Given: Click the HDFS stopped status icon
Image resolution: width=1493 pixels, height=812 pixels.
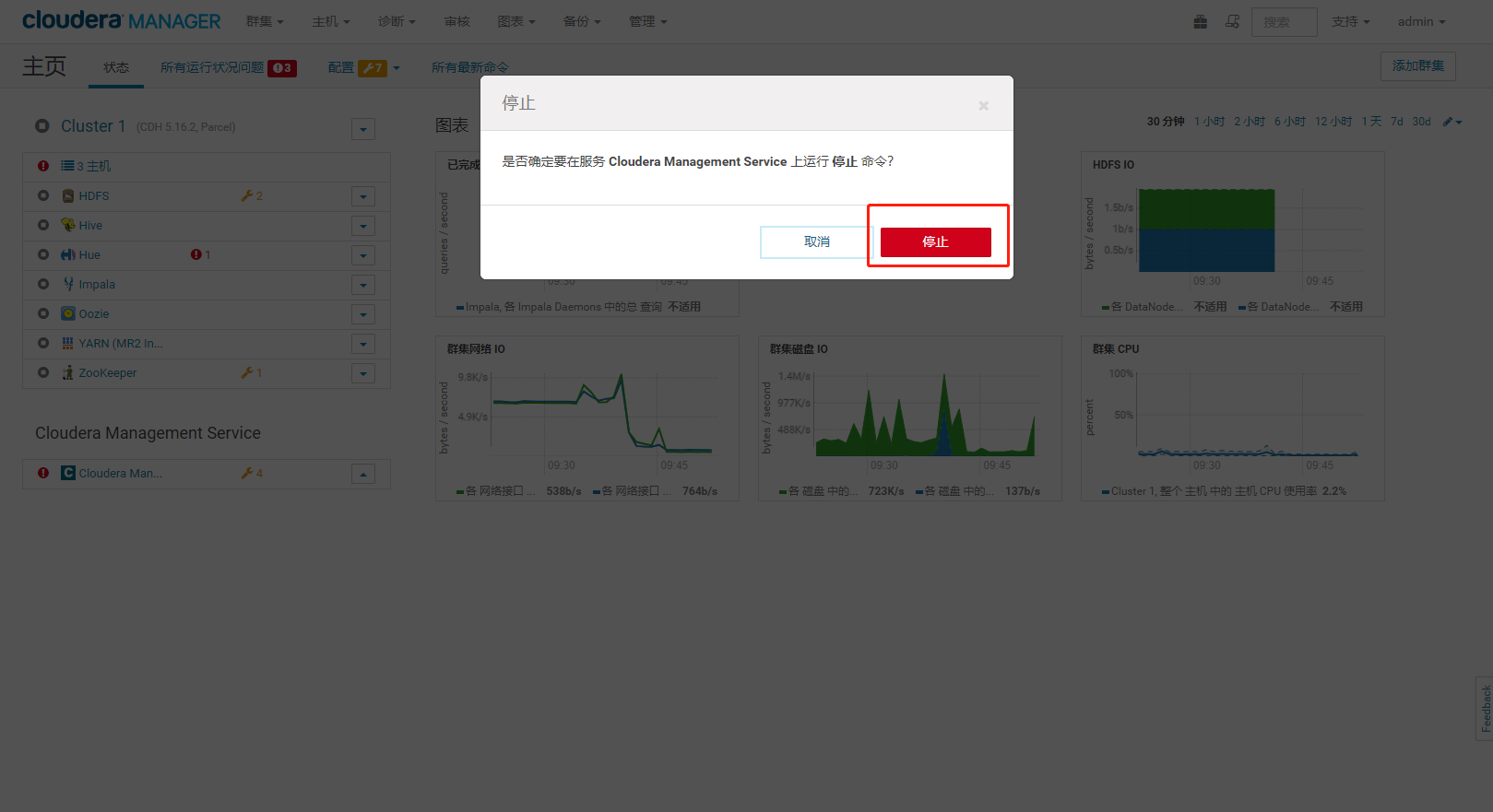Looking at the screenshot, I should click(43, 195).
